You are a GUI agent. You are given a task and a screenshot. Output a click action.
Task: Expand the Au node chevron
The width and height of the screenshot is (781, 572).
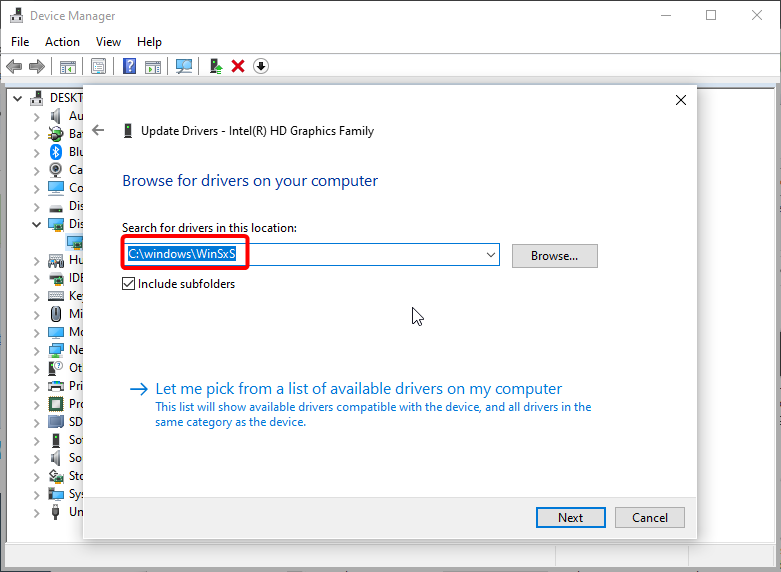tap(36, 117)
